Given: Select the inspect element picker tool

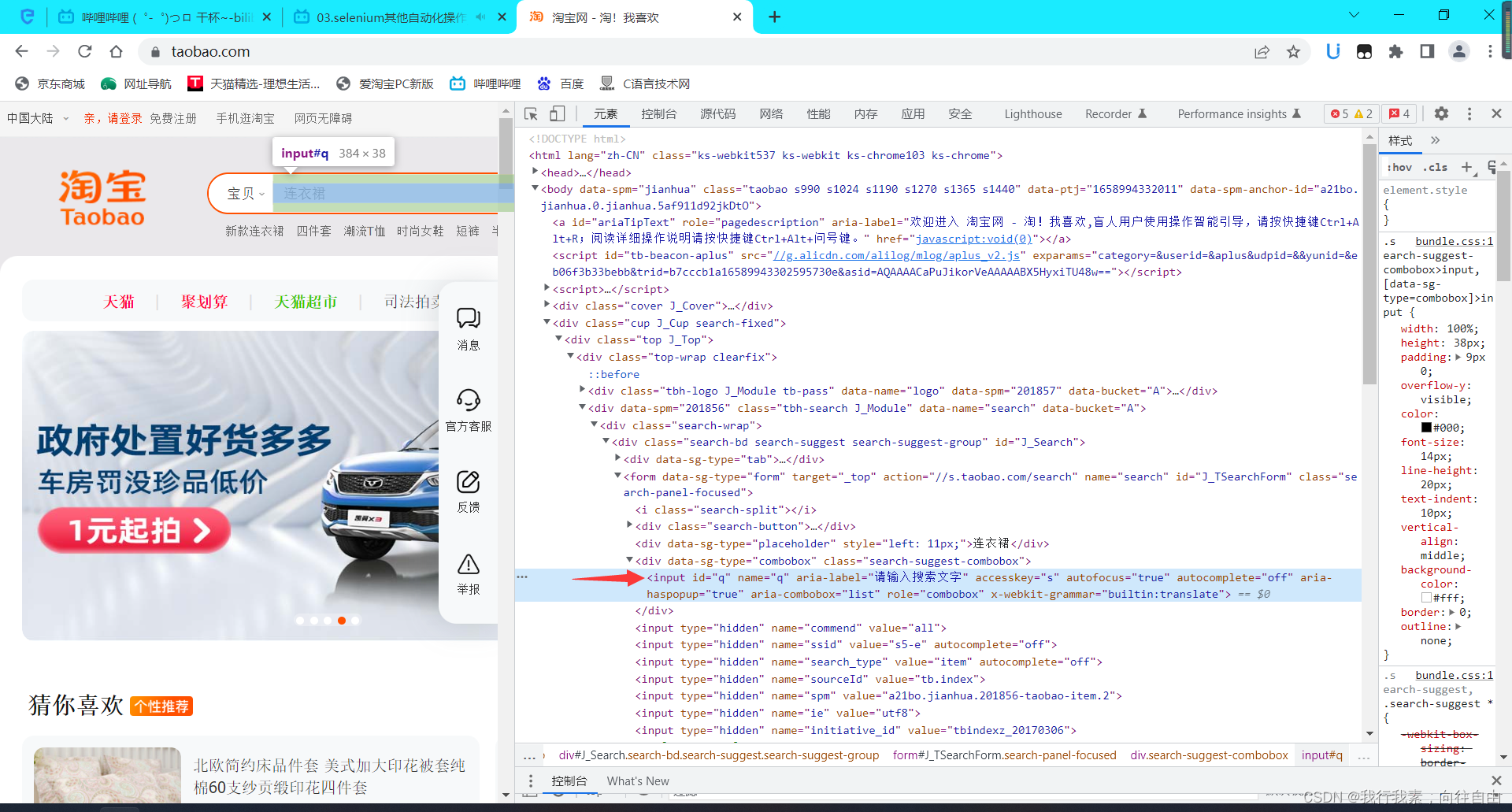Looking at the screenshot, I should point(532,114).
